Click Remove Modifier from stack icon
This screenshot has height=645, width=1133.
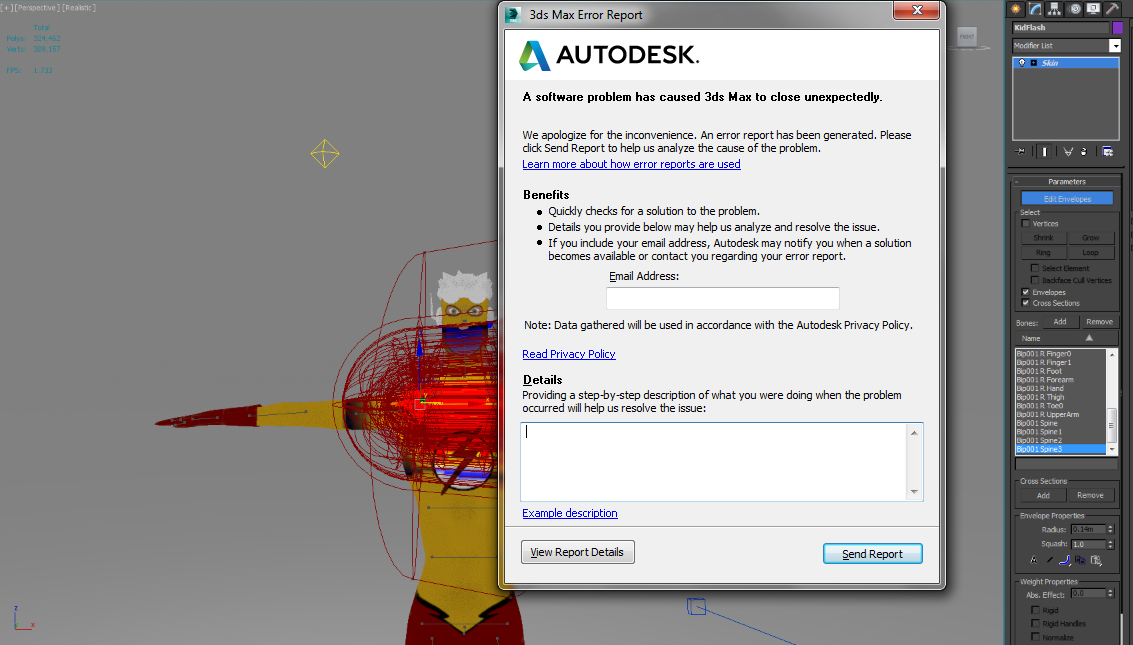[1083, 152]
